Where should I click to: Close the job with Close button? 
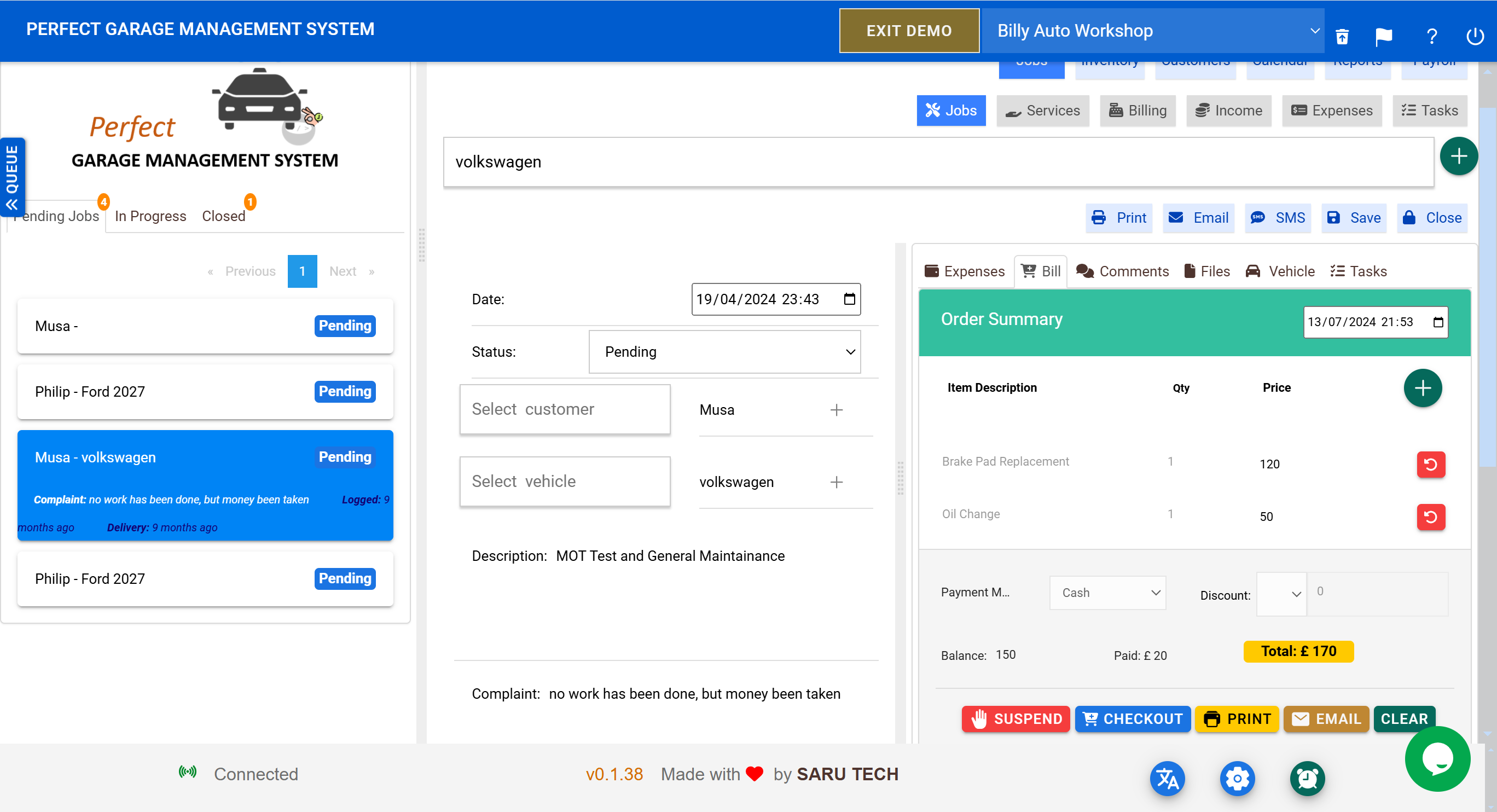tap(1432, 218)
